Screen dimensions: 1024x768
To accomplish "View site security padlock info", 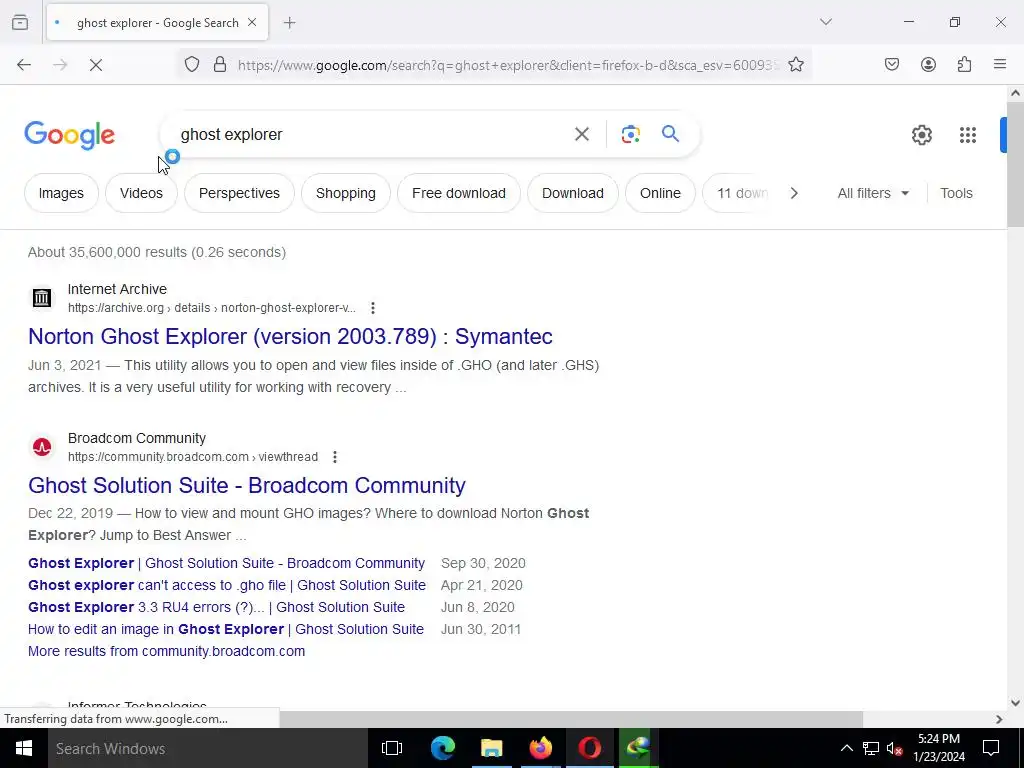I will coord(220,65).
